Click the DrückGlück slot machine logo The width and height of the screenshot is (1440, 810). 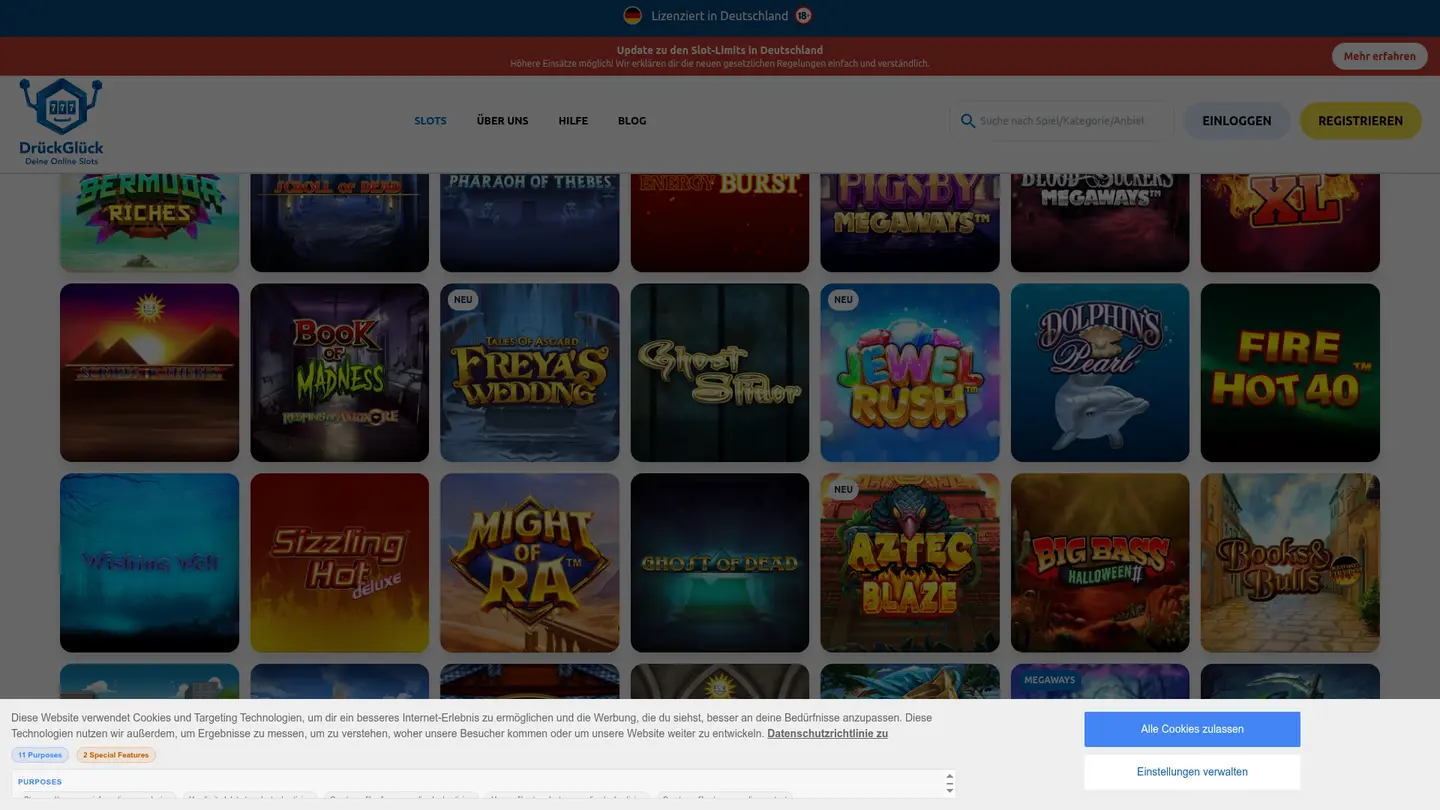coord(61,121)
